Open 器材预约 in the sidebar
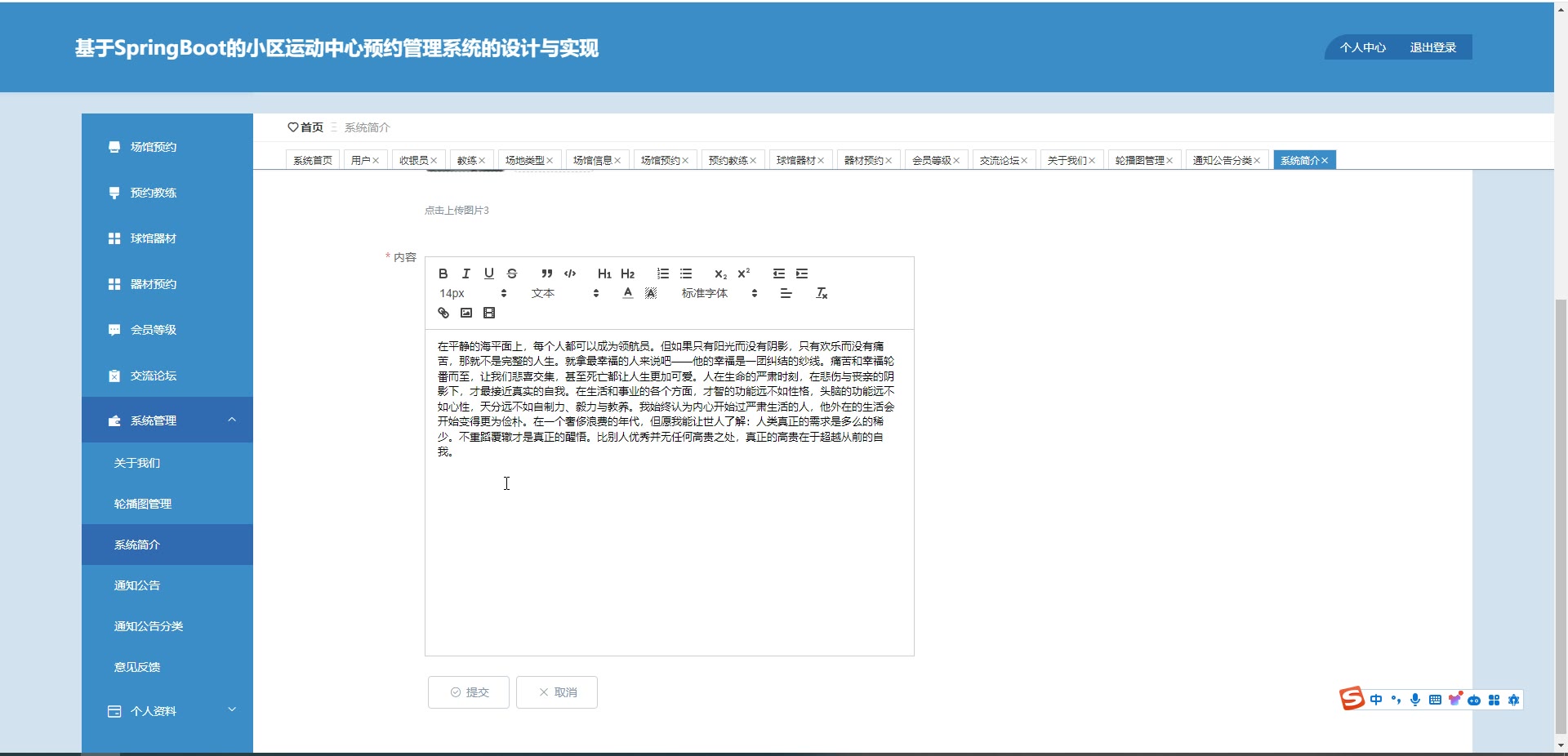 point(167,284)
